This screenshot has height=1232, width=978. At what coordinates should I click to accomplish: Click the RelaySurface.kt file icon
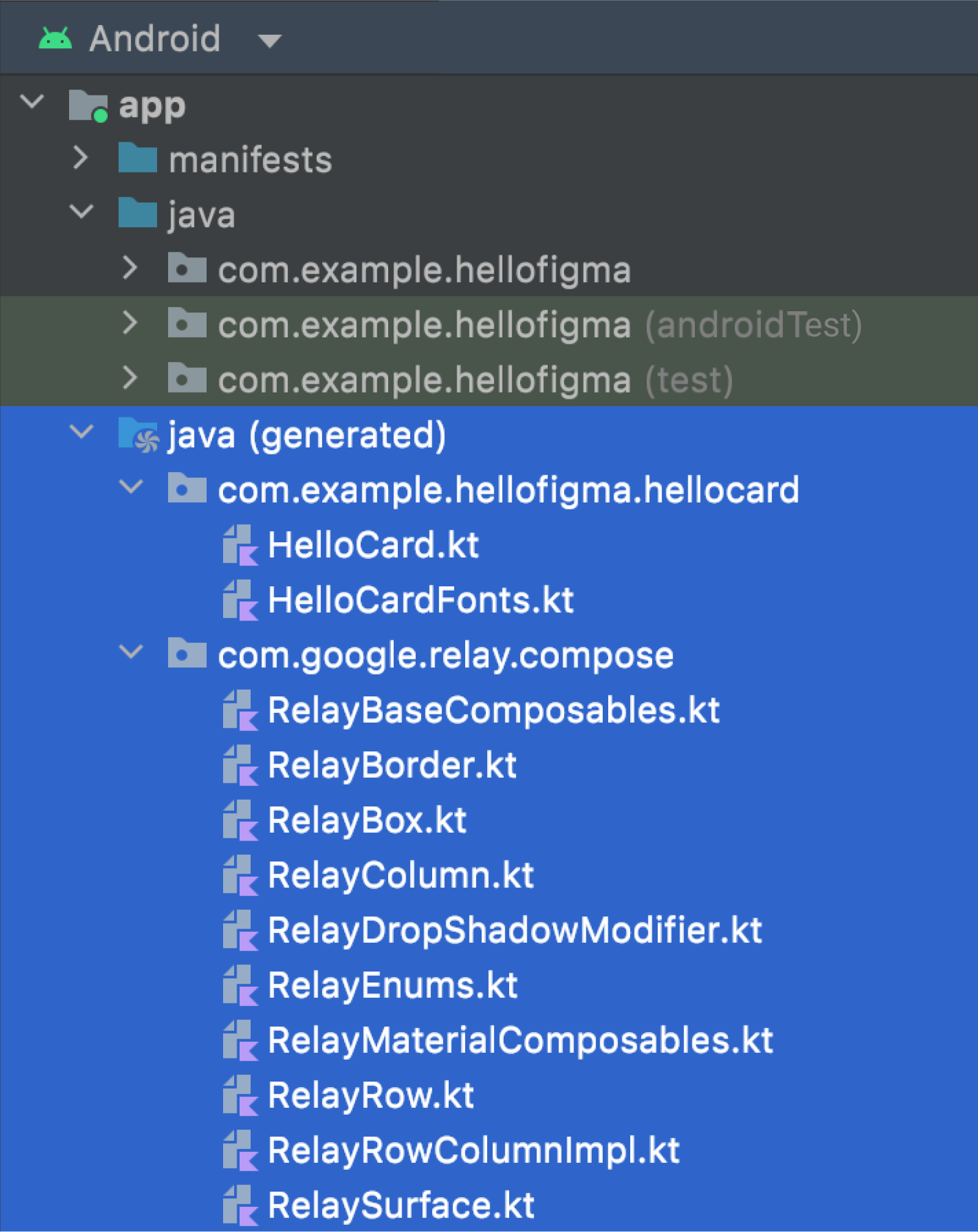pos(240,1205)
